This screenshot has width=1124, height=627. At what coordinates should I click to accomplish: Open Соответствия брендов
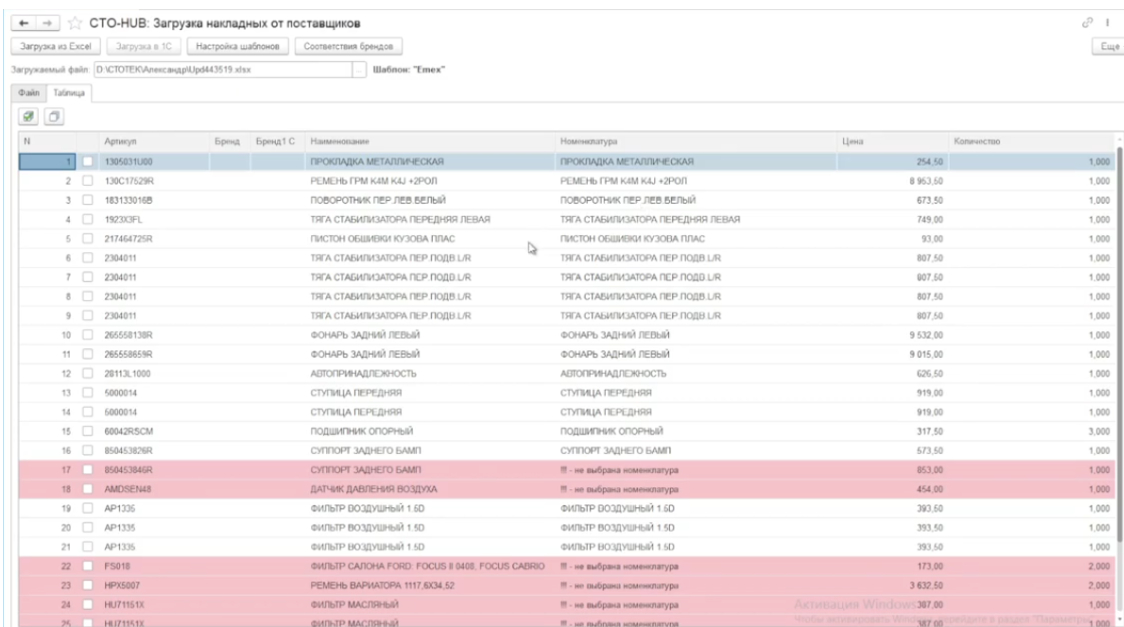click(x=348, y=46)
